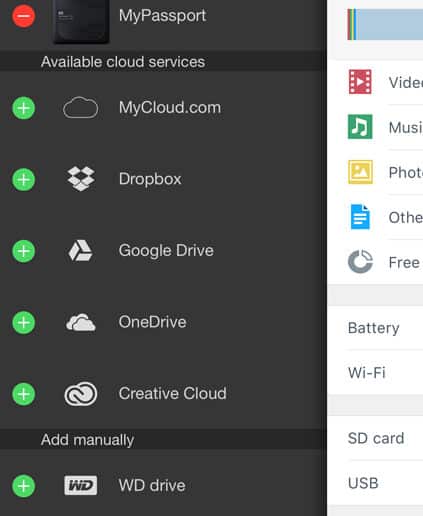Select the Wi-Fi settings row

[375, 372]
